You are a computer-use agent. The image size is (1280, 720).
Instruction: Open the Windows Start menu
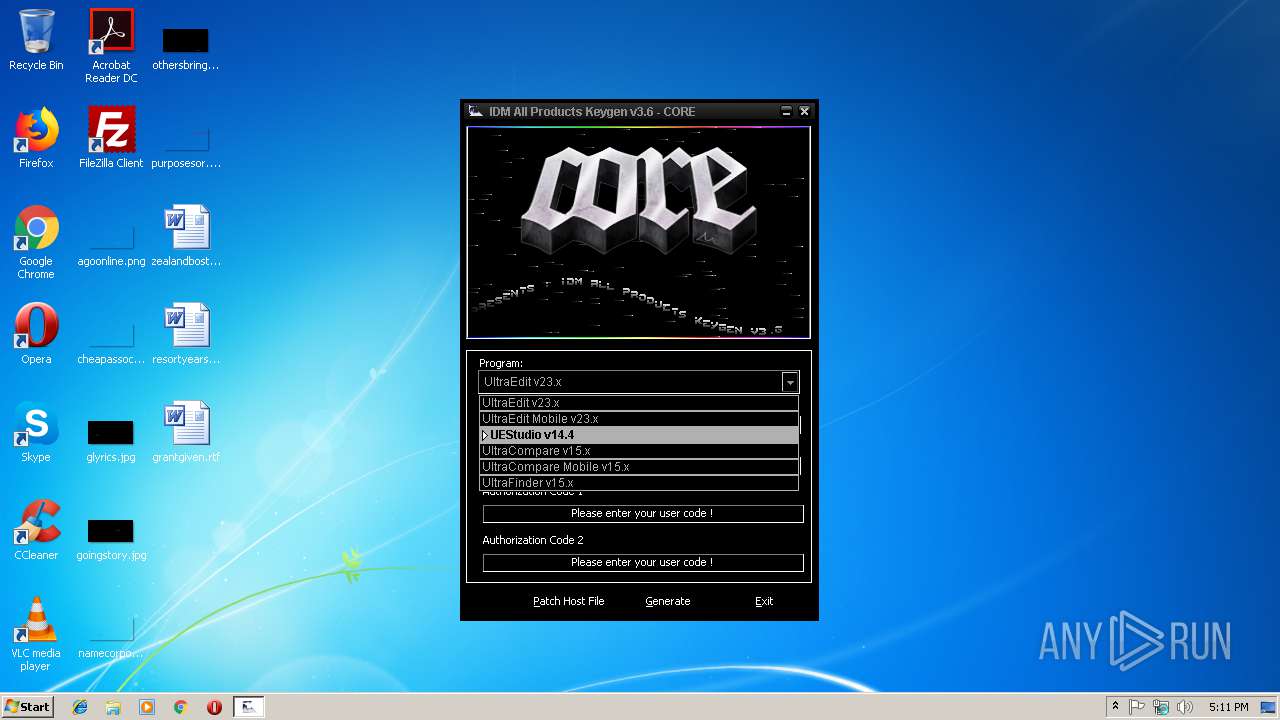point(27,707)
